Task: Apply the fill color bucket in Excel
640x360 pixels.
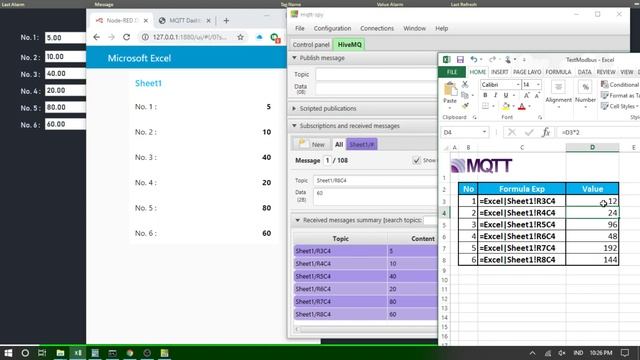Action: click(506, 107)
